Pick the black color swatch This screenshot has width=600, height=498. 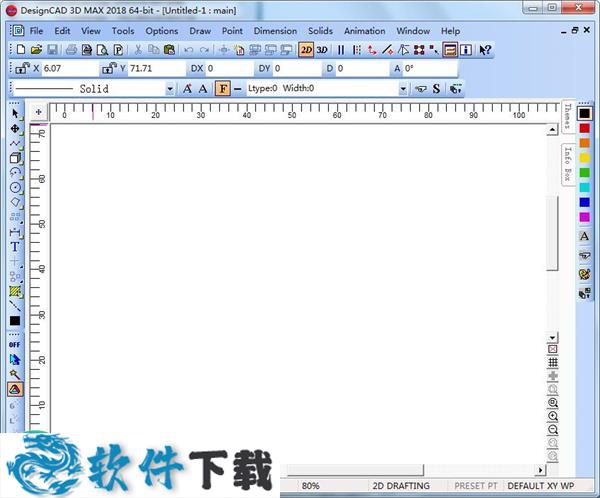(x=584, y=113)
